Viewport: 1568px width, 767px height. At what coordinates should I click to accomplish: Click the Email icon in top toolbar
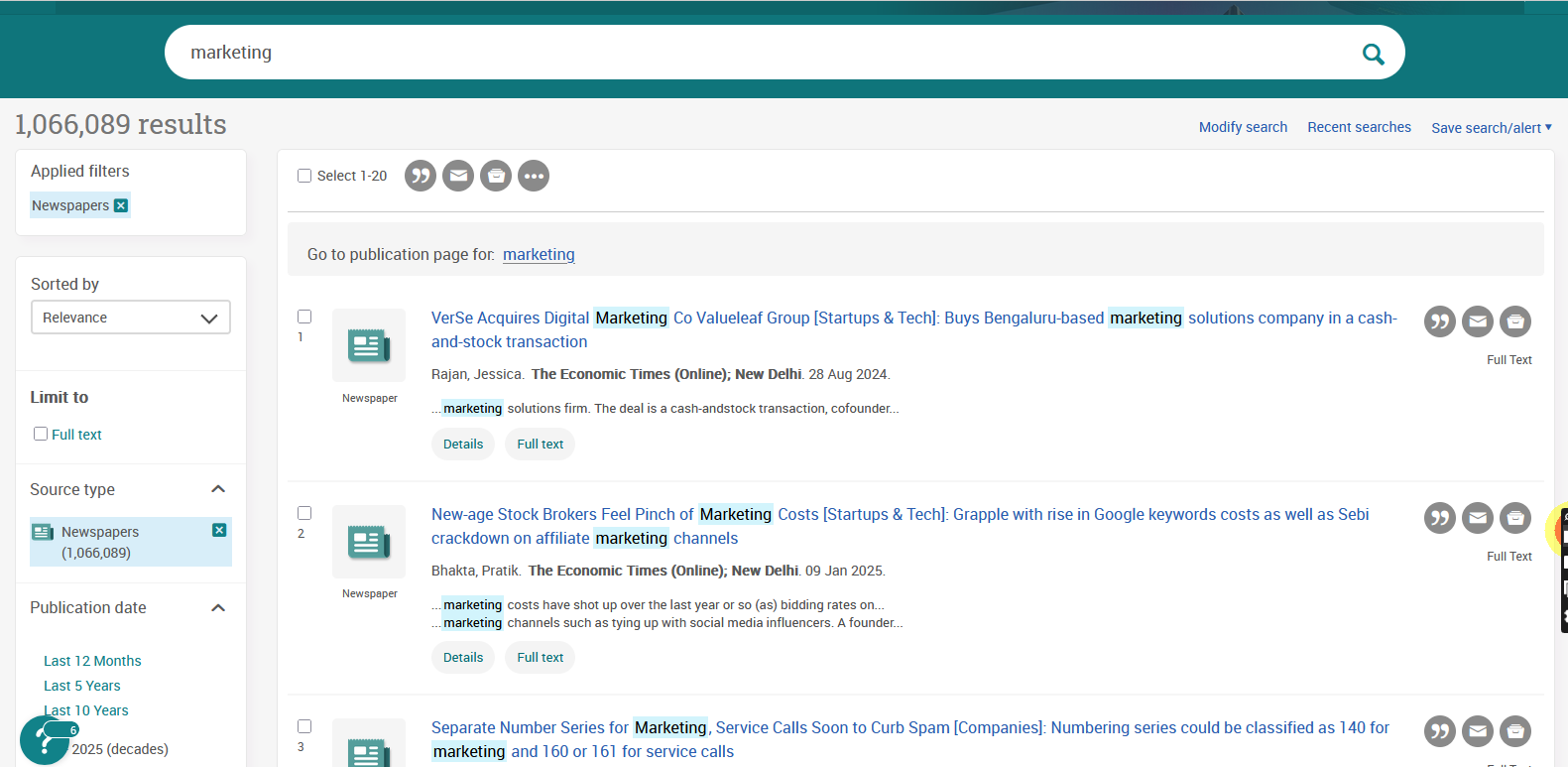[x=458, y=176]
